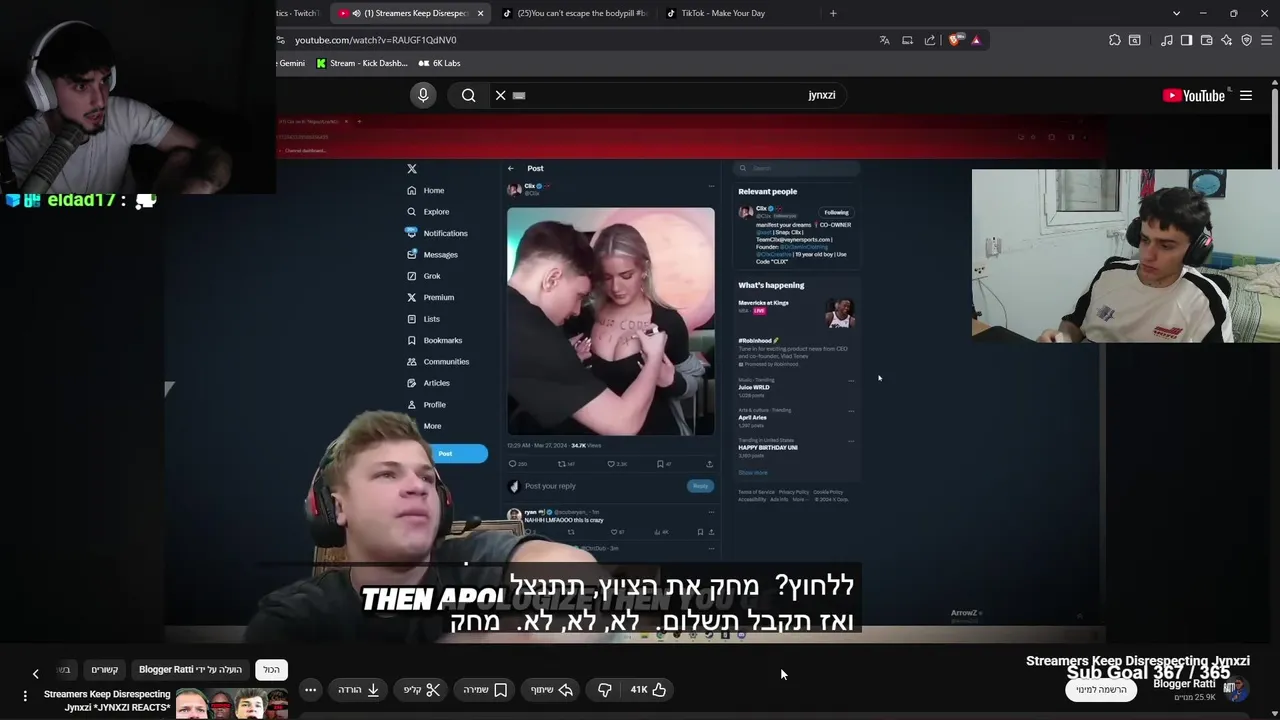The height and width of the screenshot is (720, 1280).
Task: Click the share (שיתוף) button
Action: point(551,689)
